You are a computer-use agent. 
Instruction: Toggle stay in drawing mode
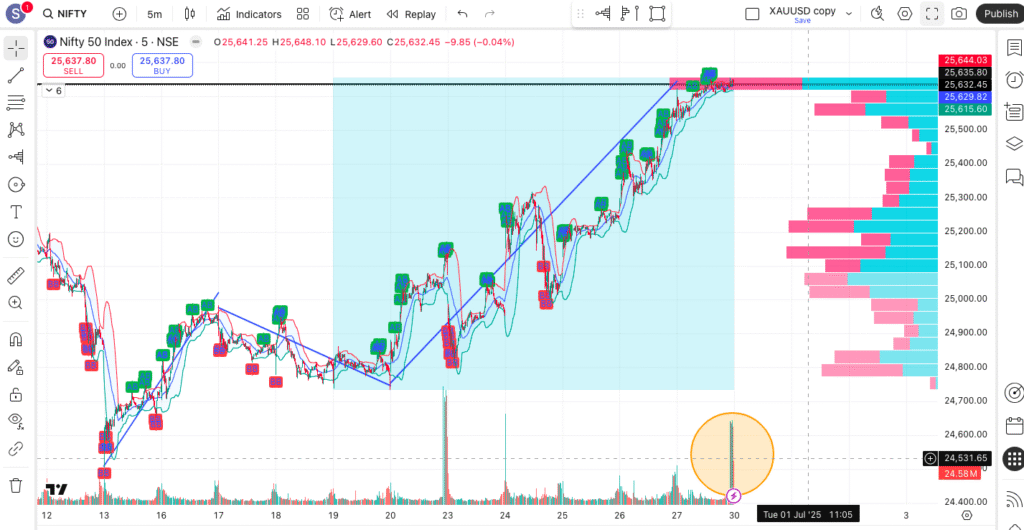coord(16,367)
